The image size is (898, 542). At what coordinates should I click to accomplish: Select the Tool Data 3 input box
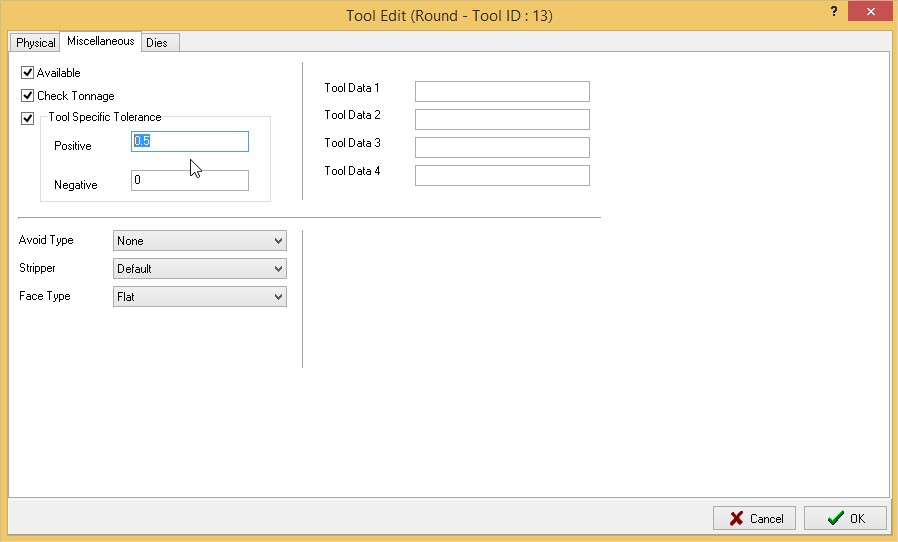point(502,148)
